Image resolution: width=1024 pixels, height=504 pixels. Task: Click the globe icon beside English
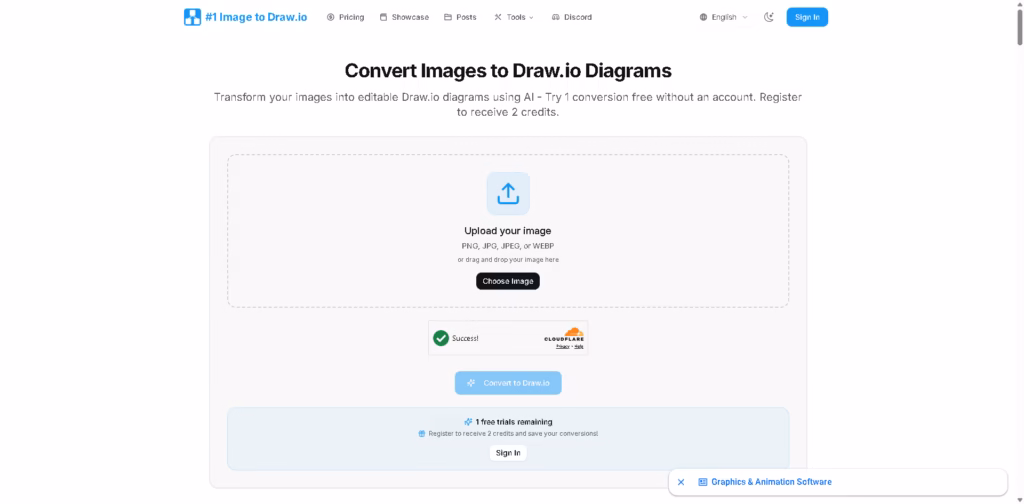[703, 17]
